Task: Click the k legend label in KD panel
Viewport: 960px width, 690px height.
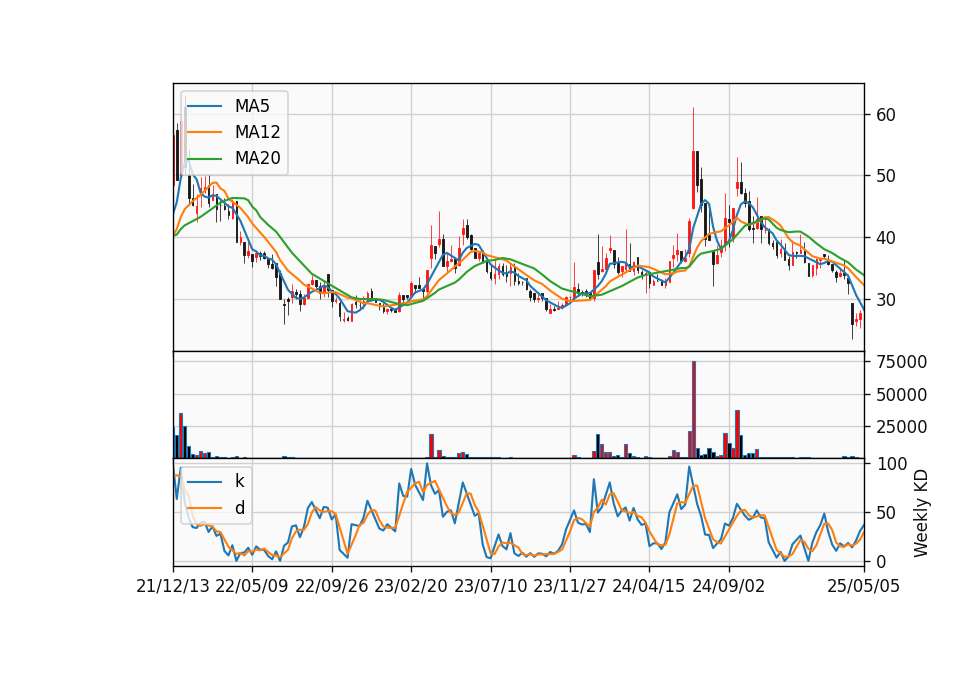Action: (239, 481)
